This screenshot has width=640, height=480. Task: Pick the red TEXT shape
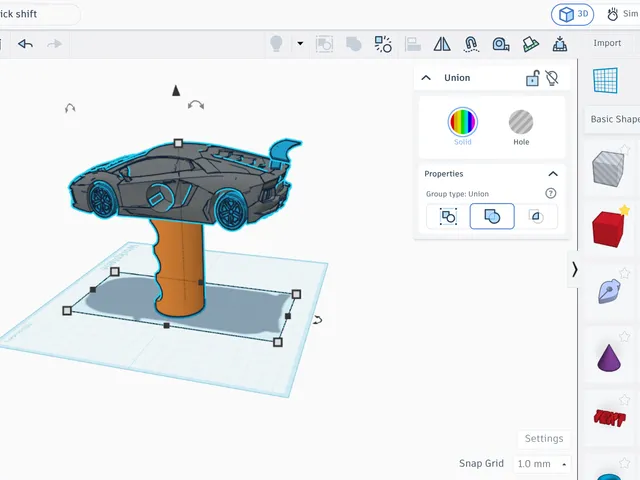tap(609, 419)
